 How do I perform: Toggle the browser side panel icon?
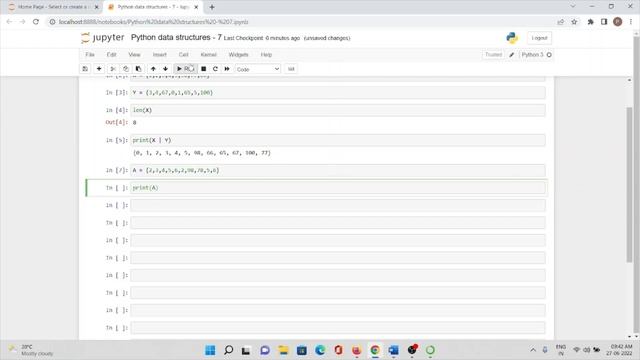(x=604, y=22)
